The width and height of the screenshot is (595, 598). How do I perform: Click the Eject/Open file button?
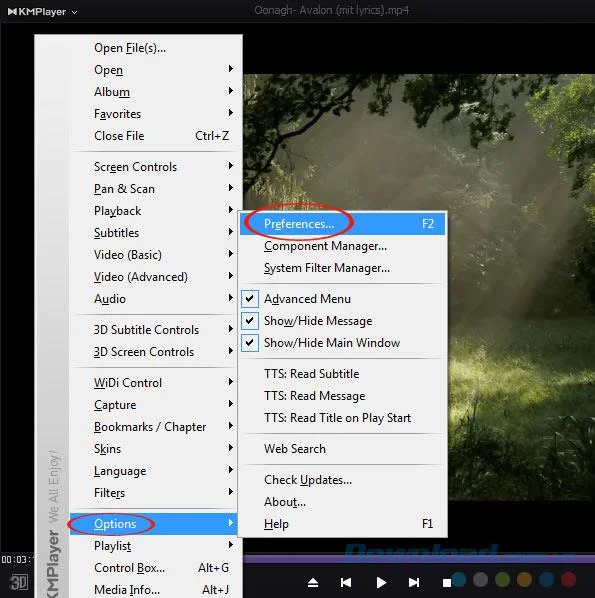pyautogui.click(x=313, y=582)
